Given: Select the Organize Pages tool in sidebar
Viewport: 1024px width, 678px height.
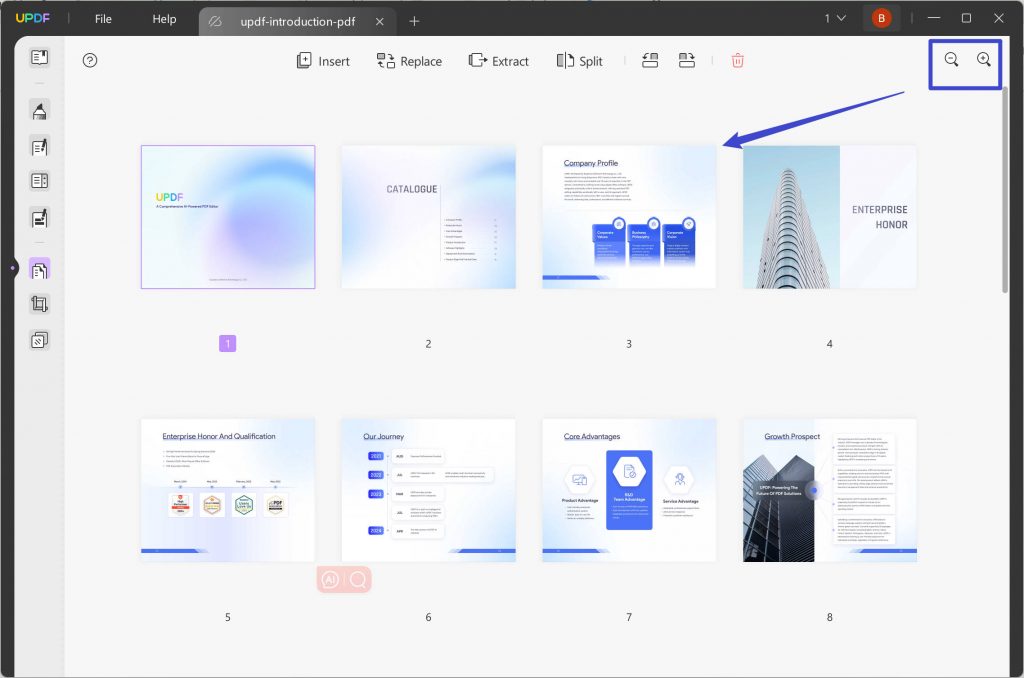Looking at the screenshot, I should click(40, 268).
